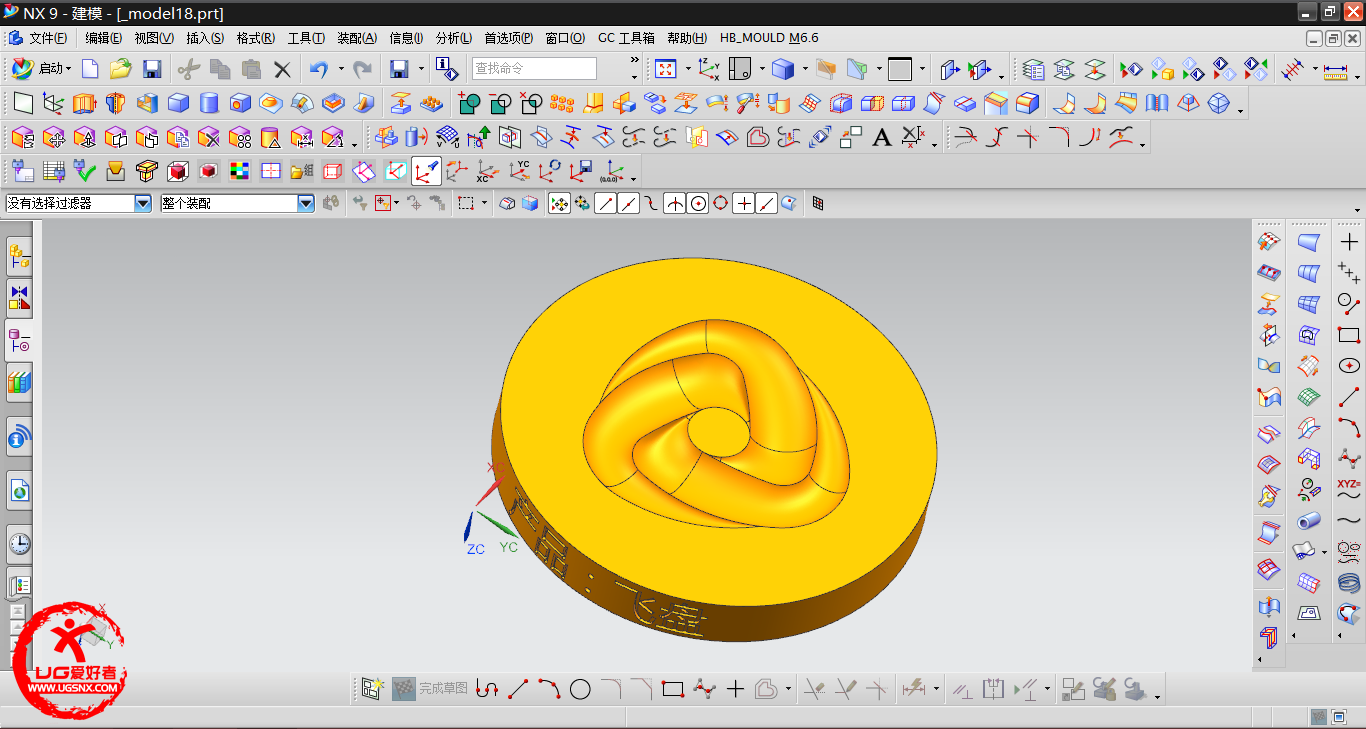Open the 插入(S) menu

[x=205, y=38]
